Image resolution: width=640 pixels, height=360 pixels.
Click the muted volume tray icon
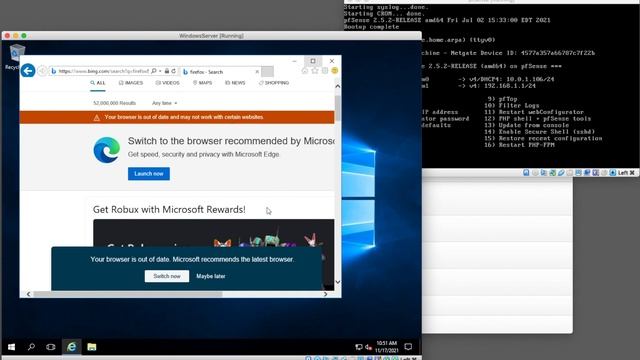click(x=368, y=347)
